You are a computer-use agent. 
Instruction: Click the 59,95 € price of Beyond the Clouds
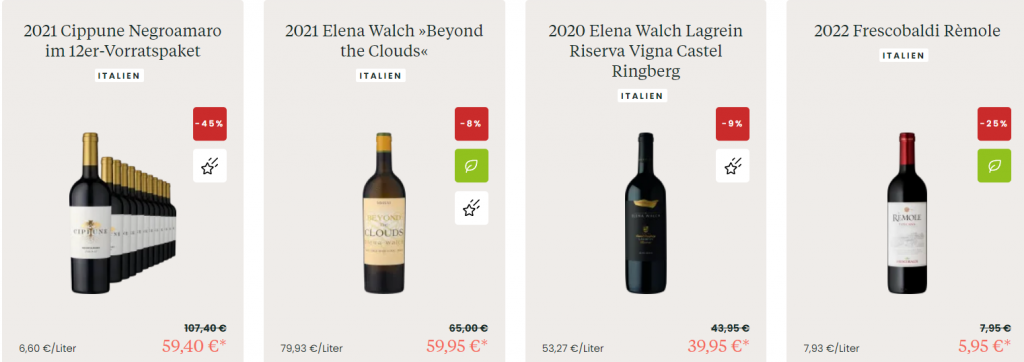coord(457,346)
